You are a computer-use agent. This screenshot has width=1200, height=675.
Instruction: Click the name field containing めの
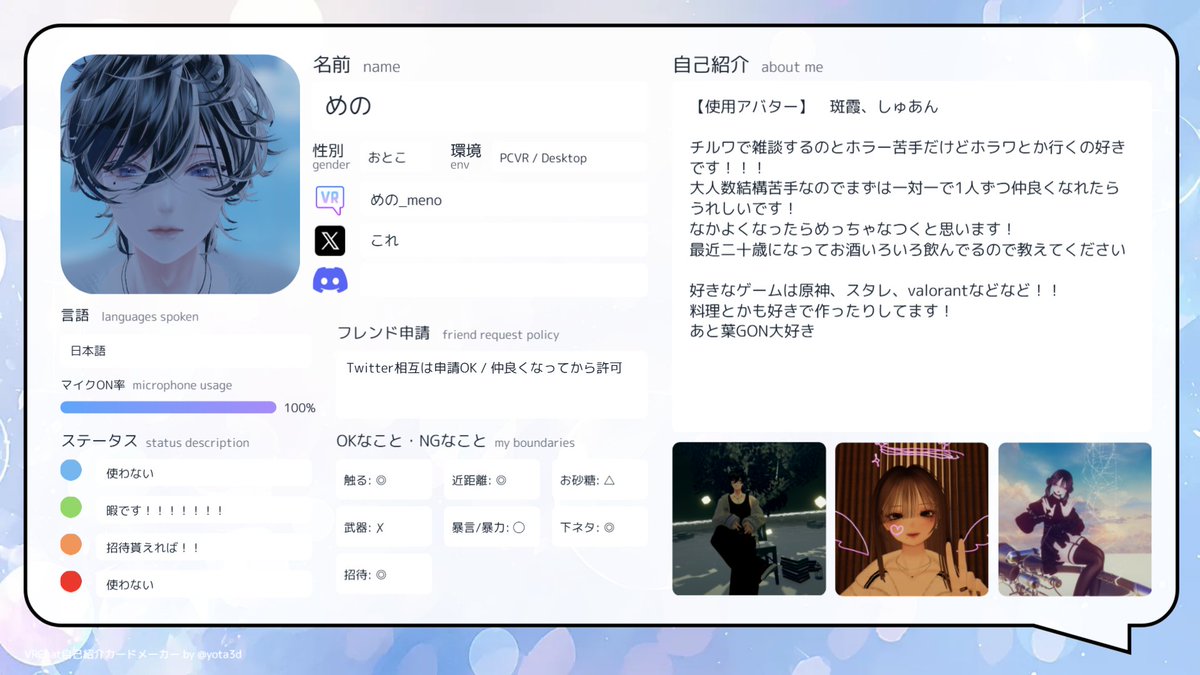pos(482,108)
